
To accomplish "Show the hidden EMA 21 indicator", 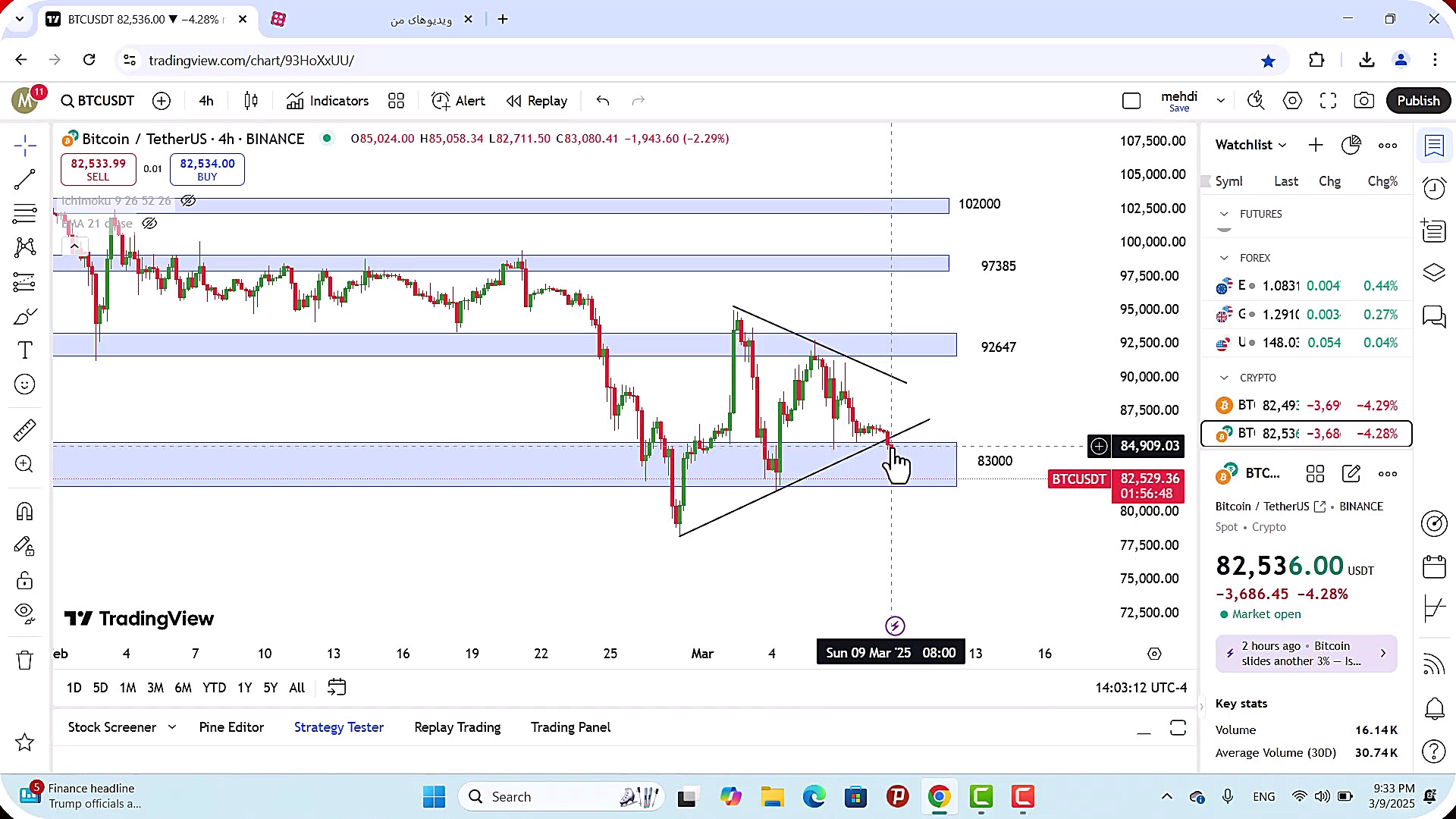I will point(149,223).
